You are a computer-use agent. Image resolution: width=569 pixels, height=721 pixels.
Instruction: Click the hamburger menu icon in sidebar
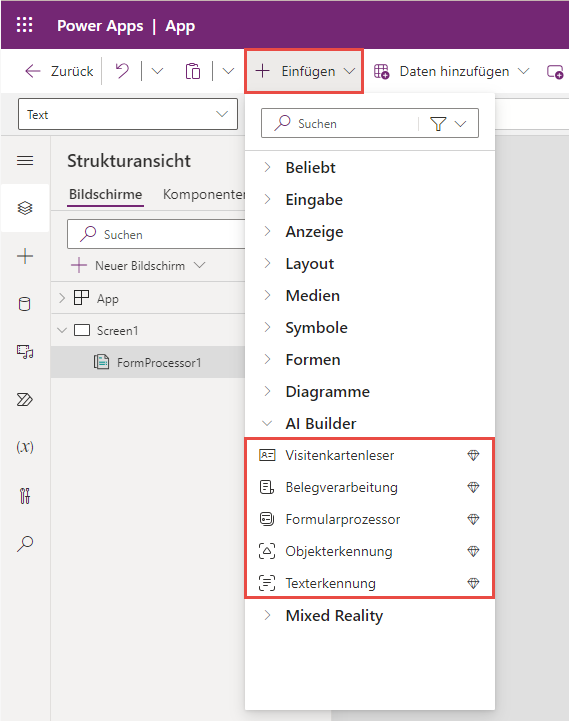click(25, 160)
